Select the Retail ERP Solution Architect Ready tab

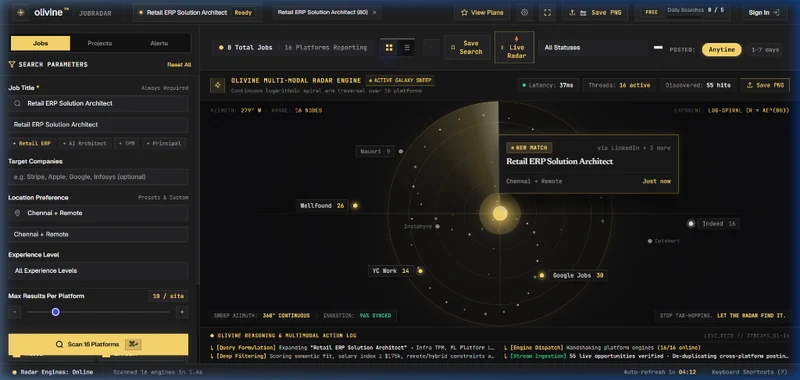click(x=197, y=13)
